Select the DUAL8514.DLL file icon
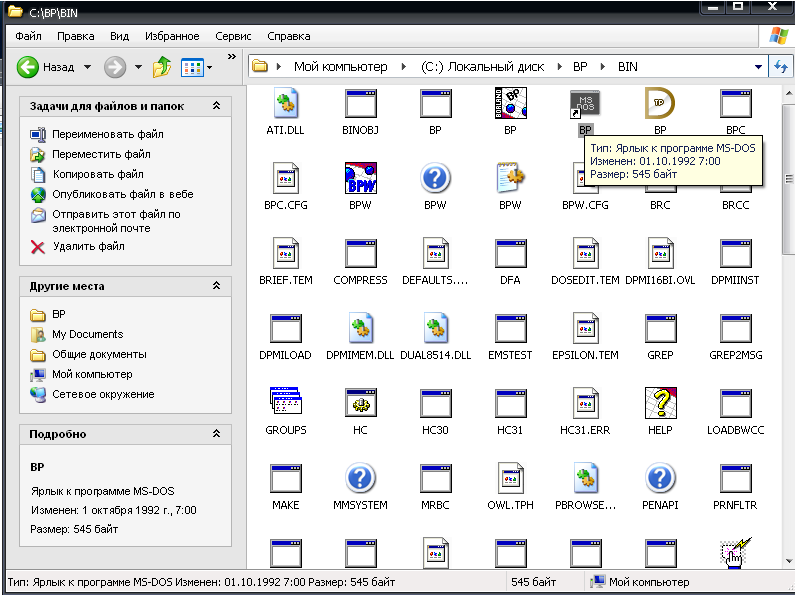 click(x=436, y=328)
